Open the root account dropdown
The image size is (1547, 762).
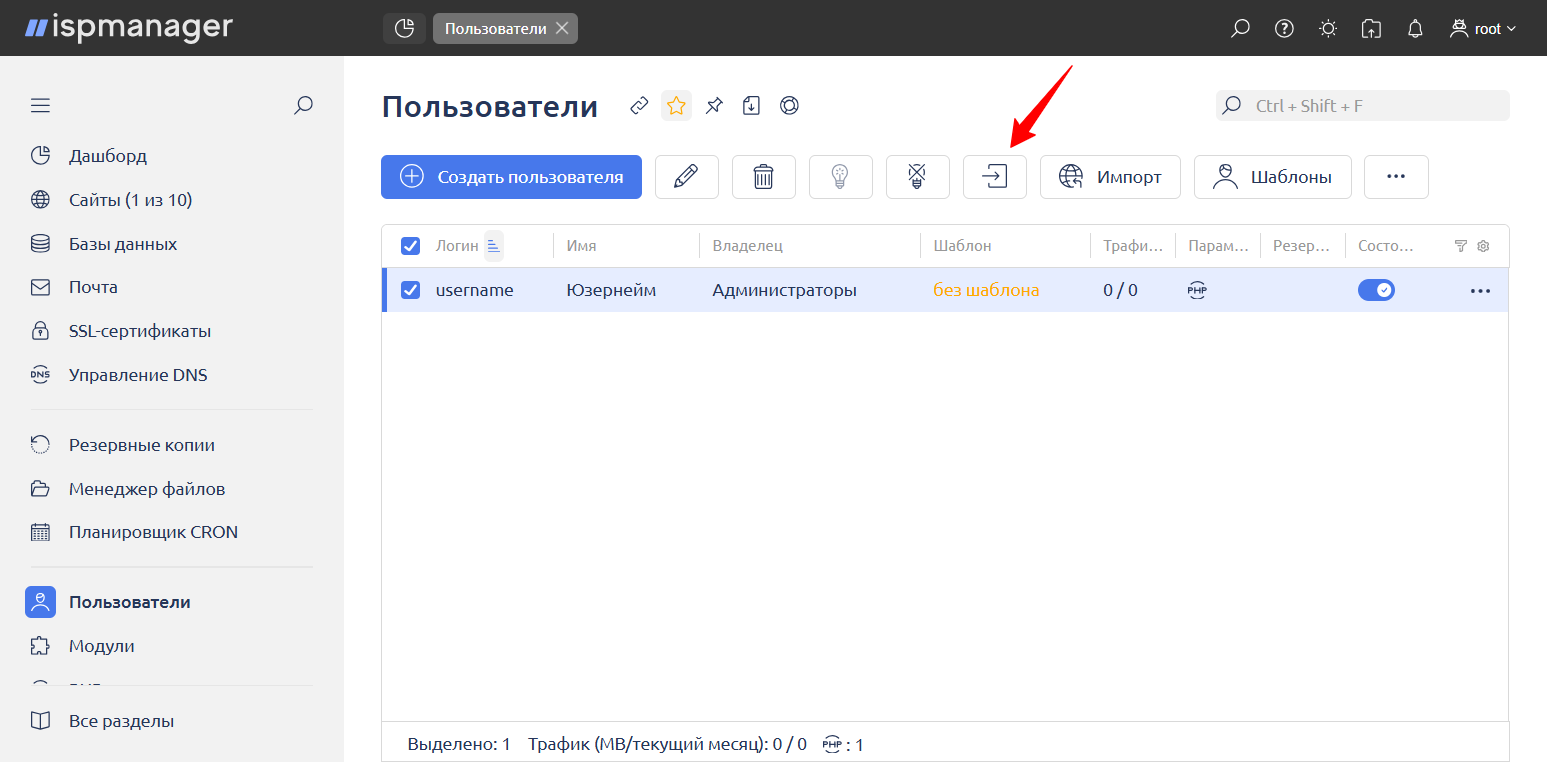coord(1483,29)
